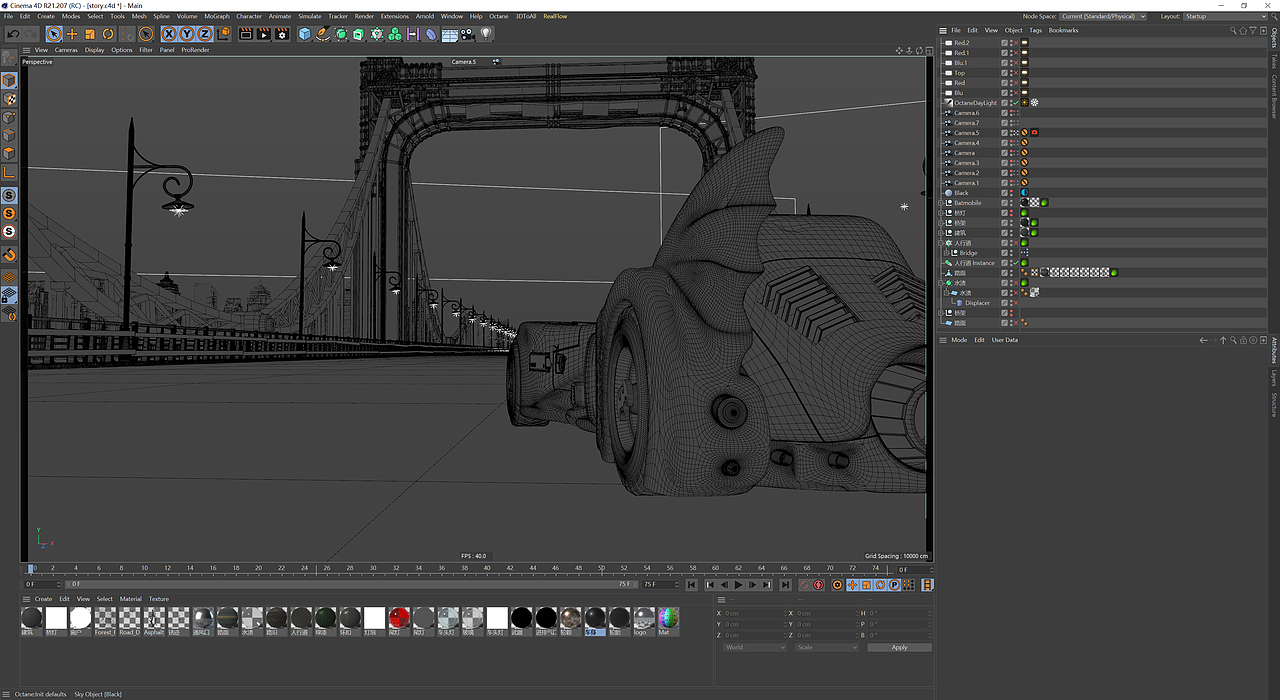
Task: Switch to Layers side tab
Action: [1274, 378]
